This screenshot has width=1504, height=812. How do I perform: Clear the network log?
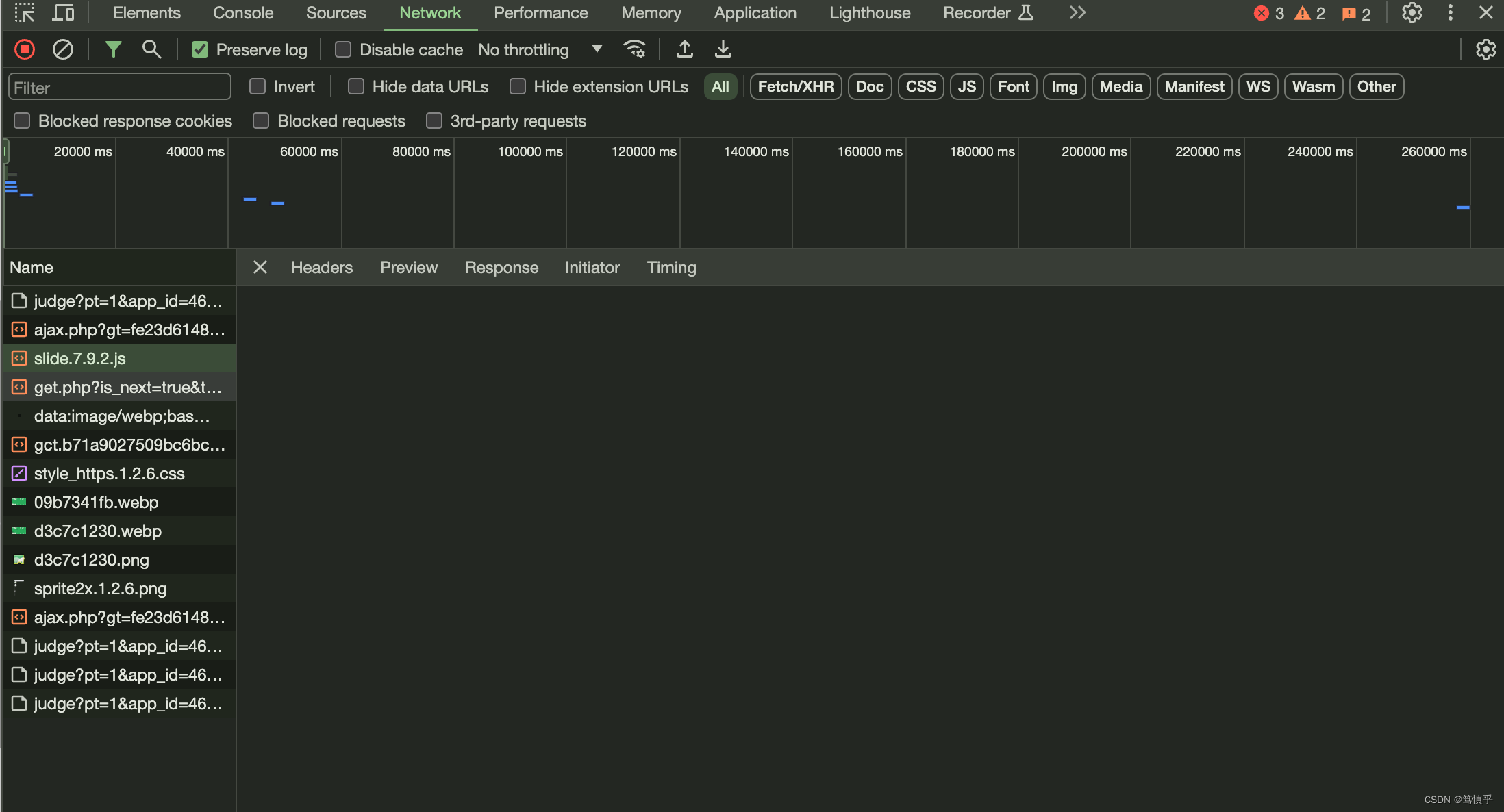pyautogui.click(x=63, y=49)
